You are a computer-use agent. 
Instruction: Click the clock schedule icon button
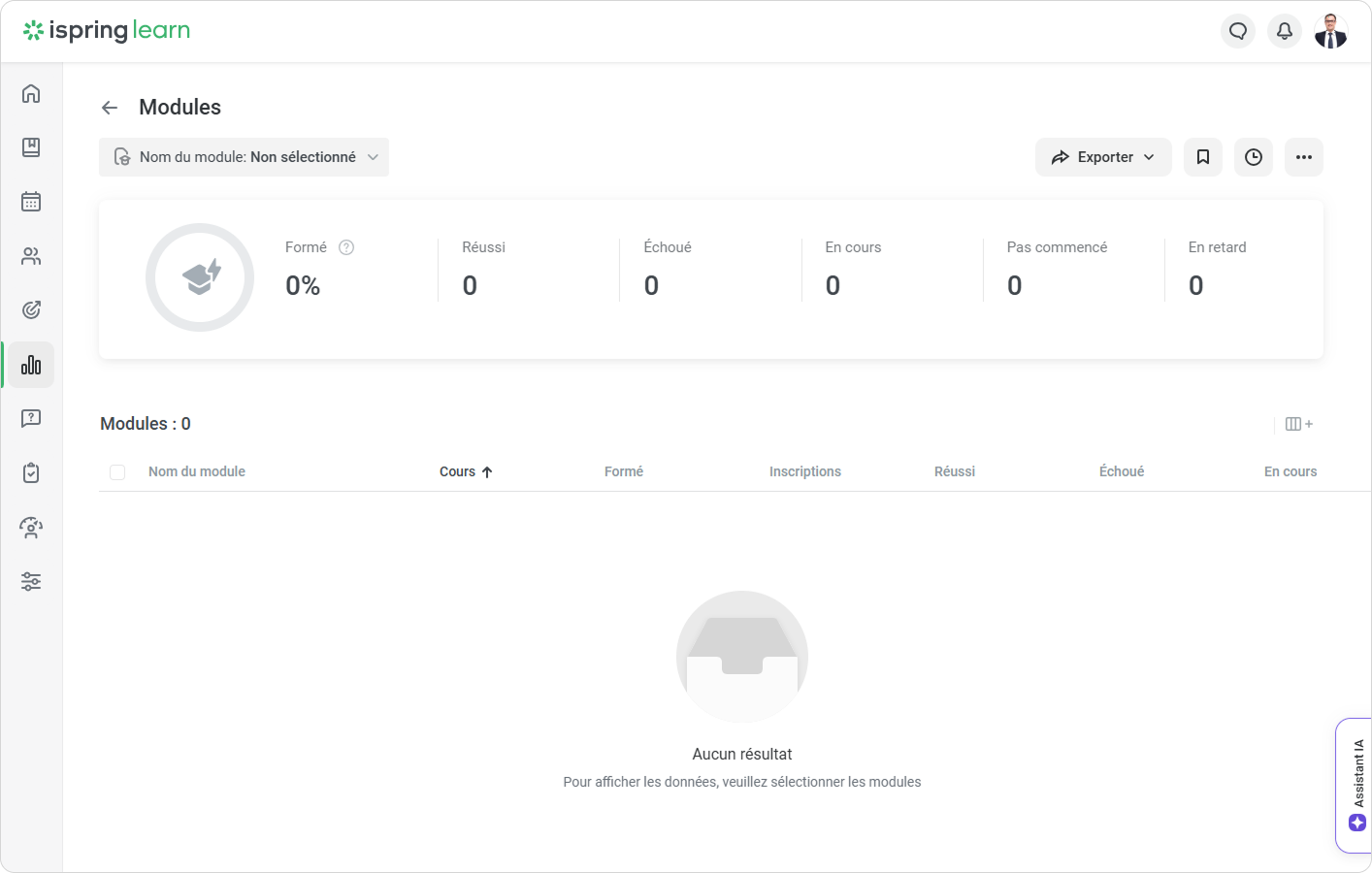coord(1254,157)
